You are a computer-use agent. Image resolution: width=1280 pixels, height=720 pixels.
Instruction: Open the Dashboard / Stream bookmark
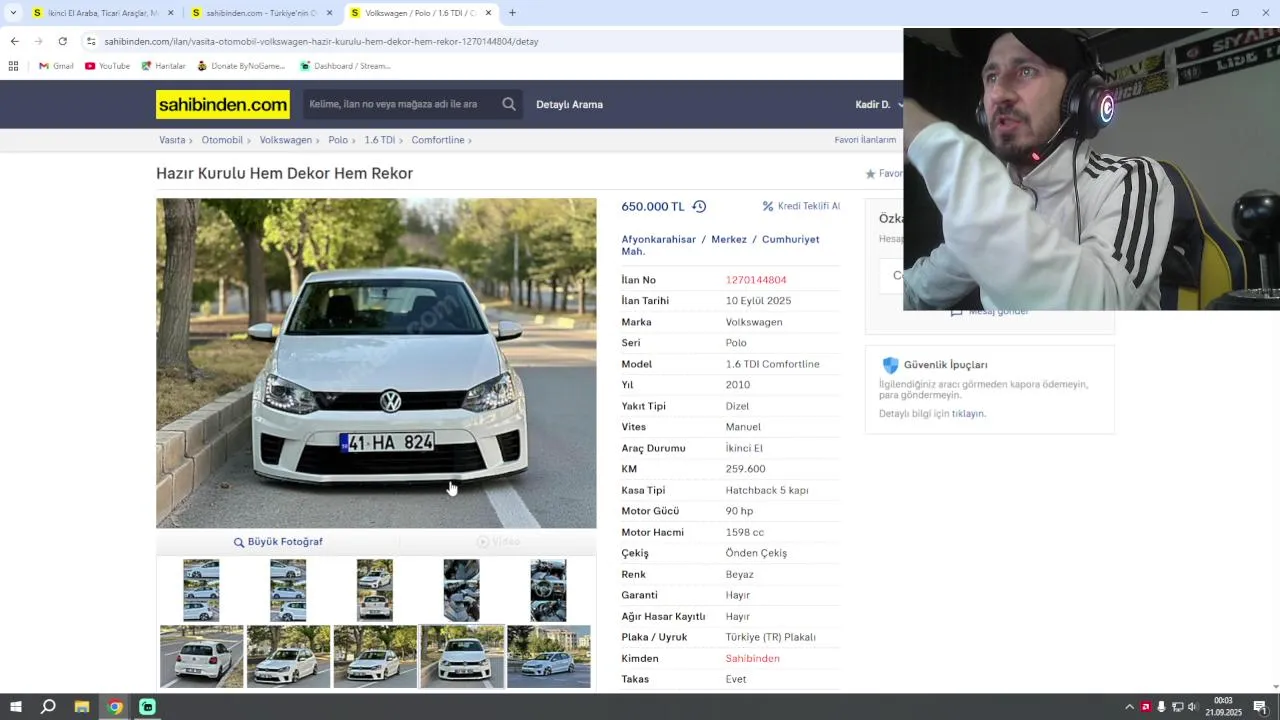tap(345, 66)
